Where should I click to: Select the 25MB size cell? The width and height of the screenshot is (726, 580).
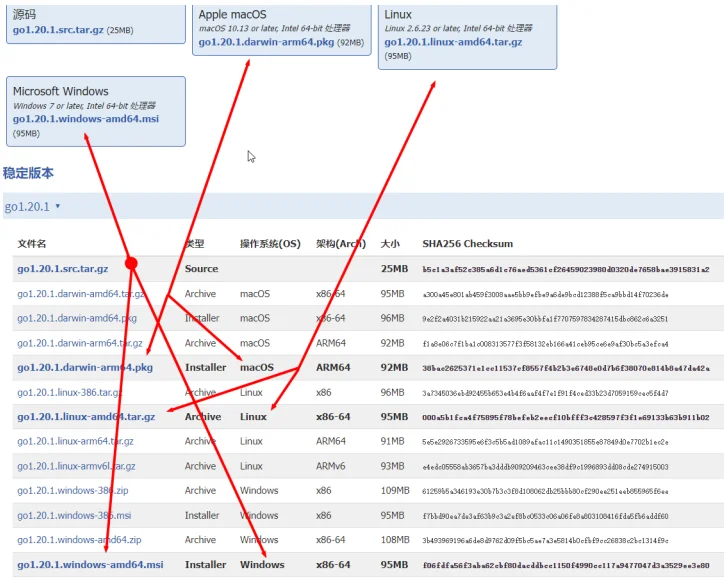(x=394, y=269)
